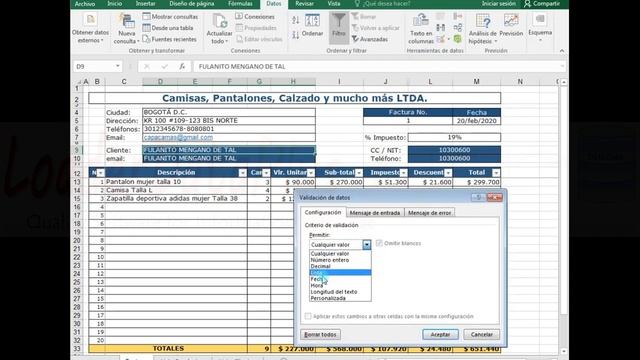Click the Borrar todos button
640x360 pixels.
(320, 335)
